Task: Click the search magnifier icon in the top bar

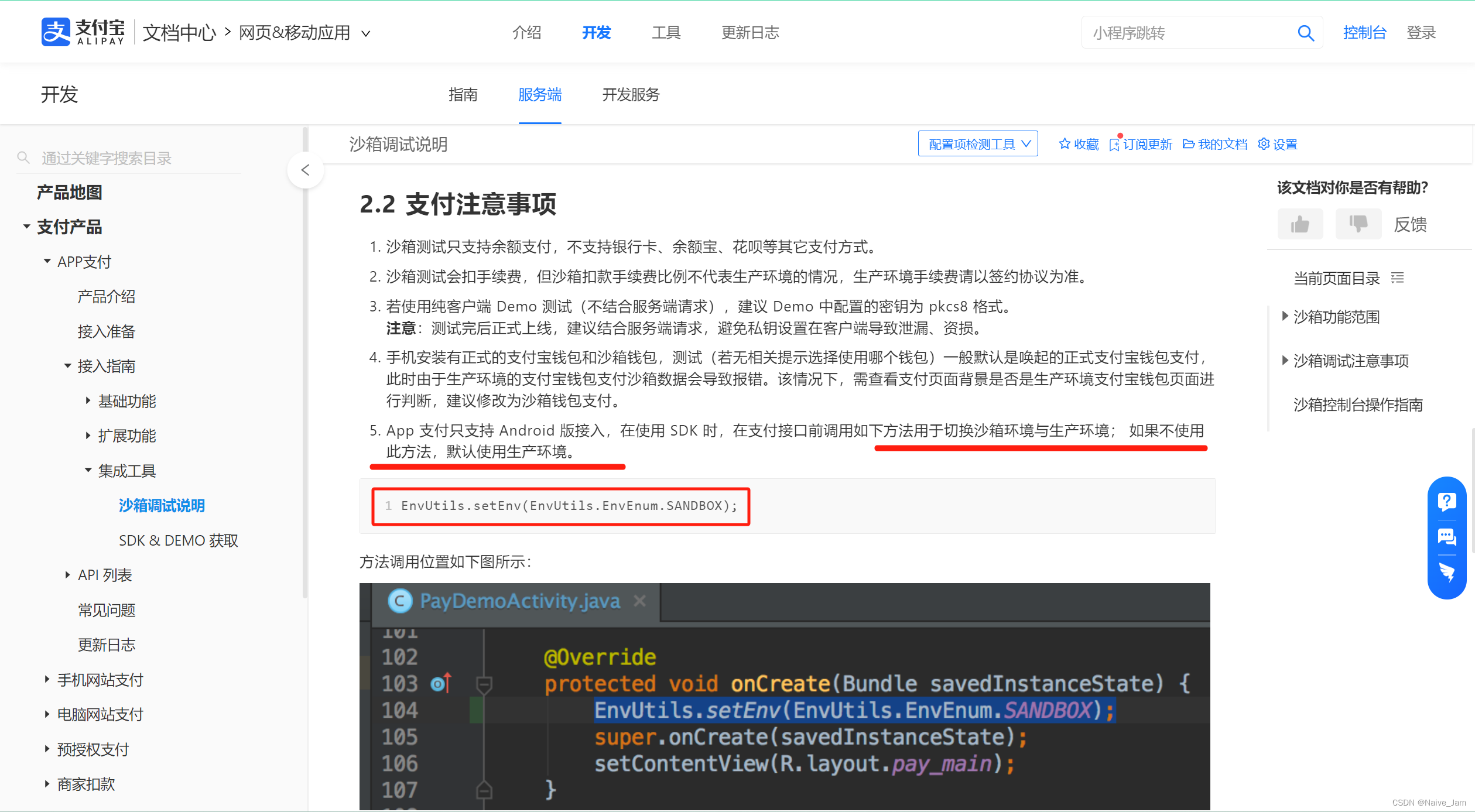Action: coord(1306,32)
